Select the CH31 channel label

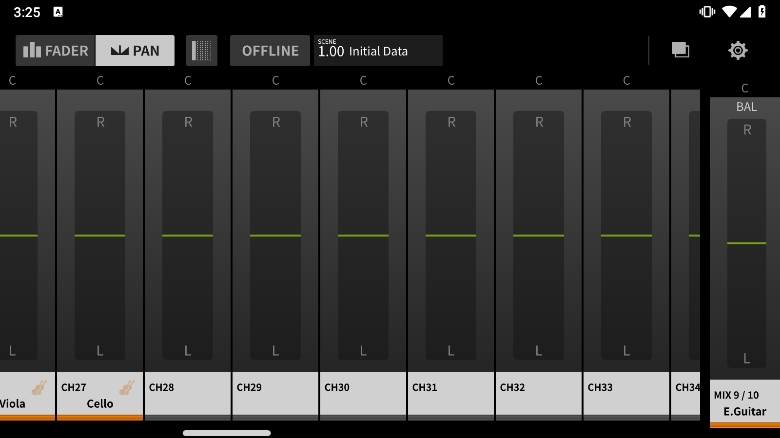tap(451, 396)
